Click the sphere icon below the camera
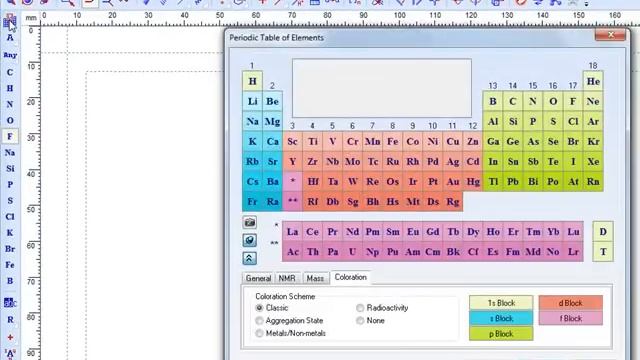Viewport: 640px width, 360px height. pos(250,240)
